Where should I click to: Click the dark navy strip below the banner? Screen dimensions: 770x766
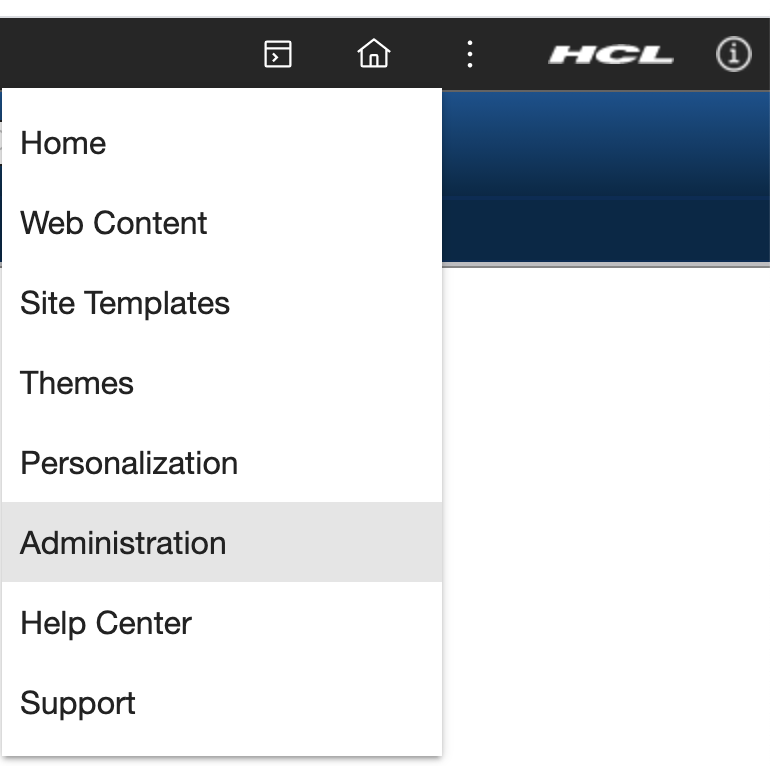(605, 230)
